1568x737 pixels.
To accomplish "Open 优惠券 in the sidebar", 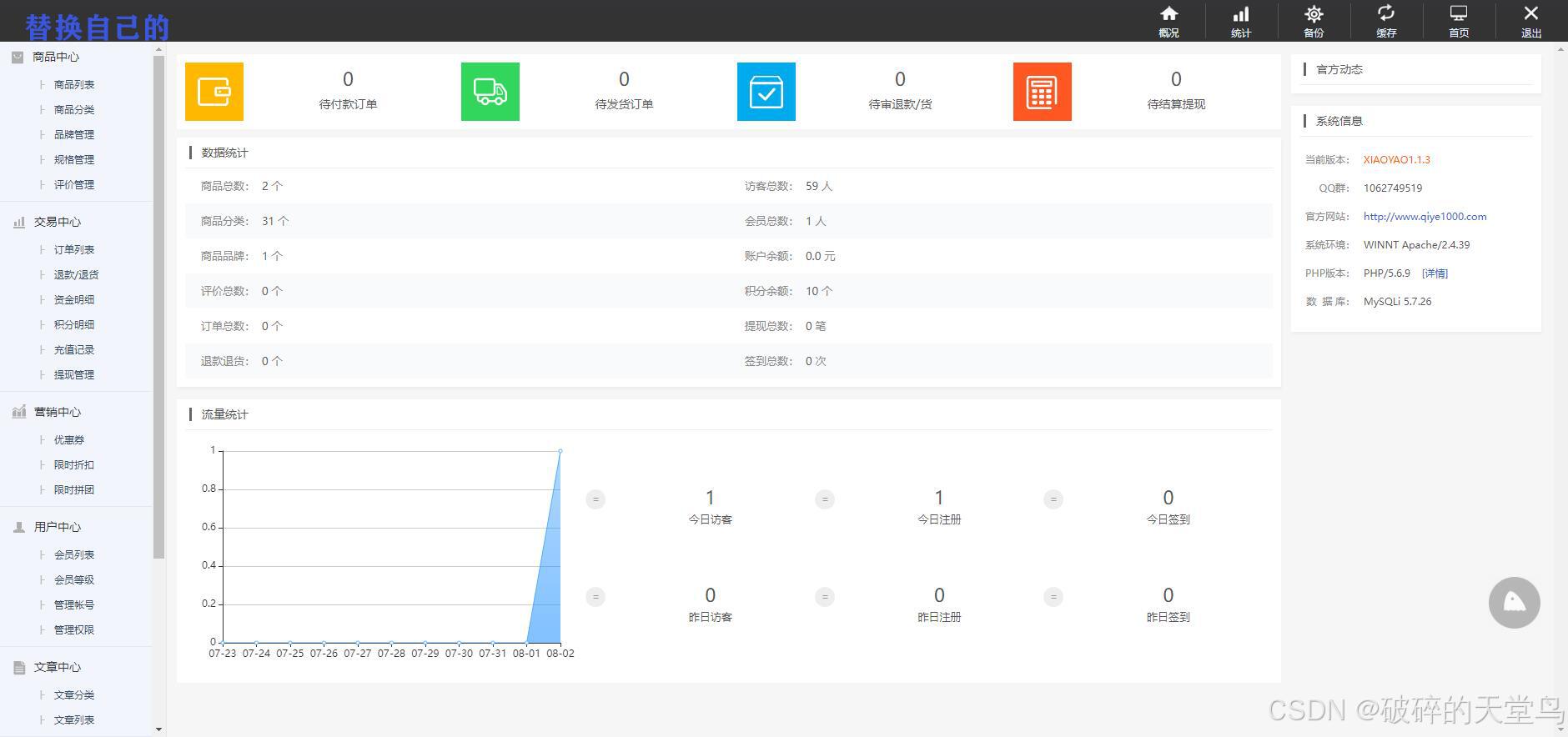I will pos(69,439).
